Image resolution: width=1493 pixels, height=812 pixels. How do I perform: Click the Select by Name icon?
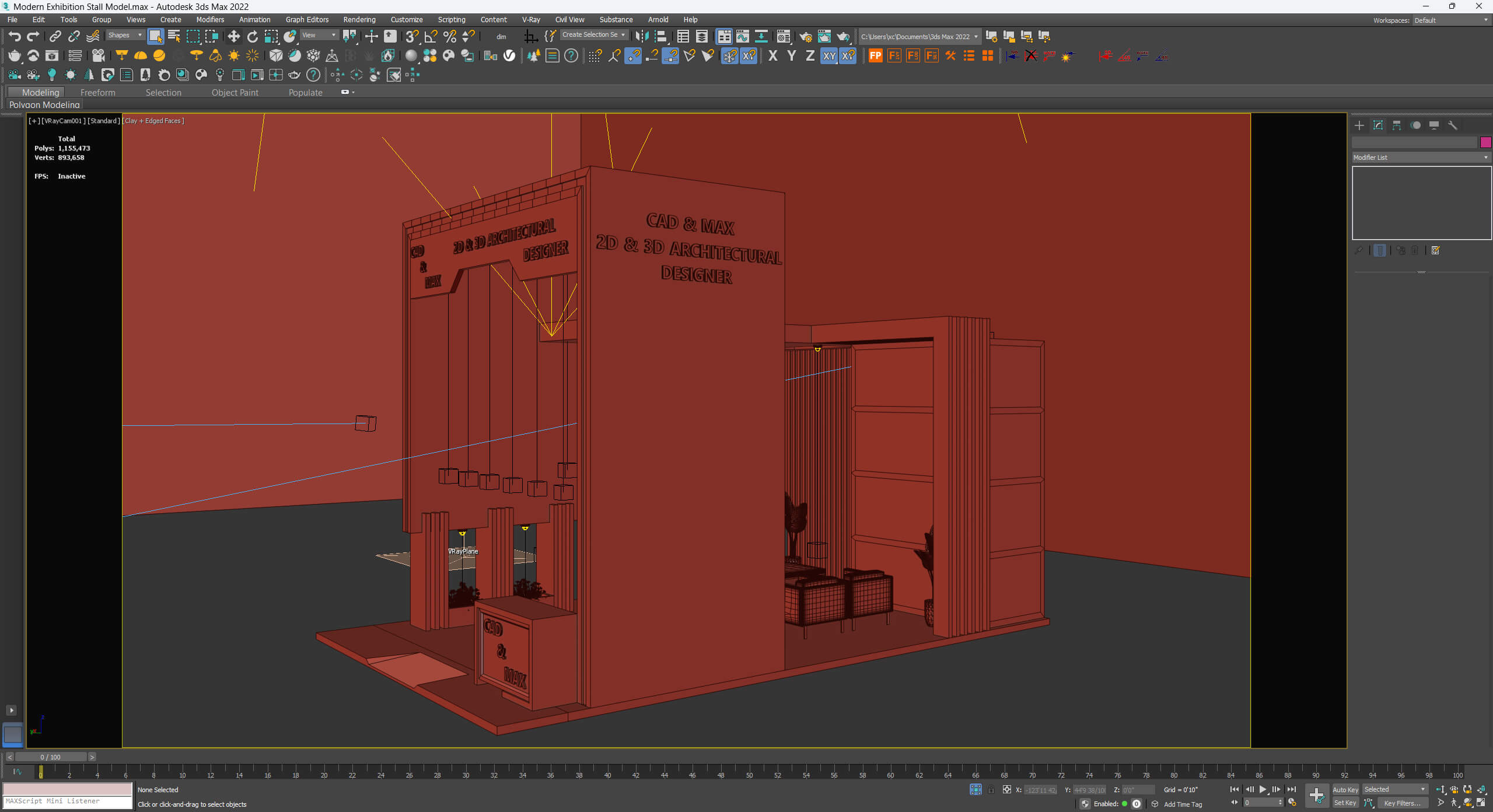(174, 36)
